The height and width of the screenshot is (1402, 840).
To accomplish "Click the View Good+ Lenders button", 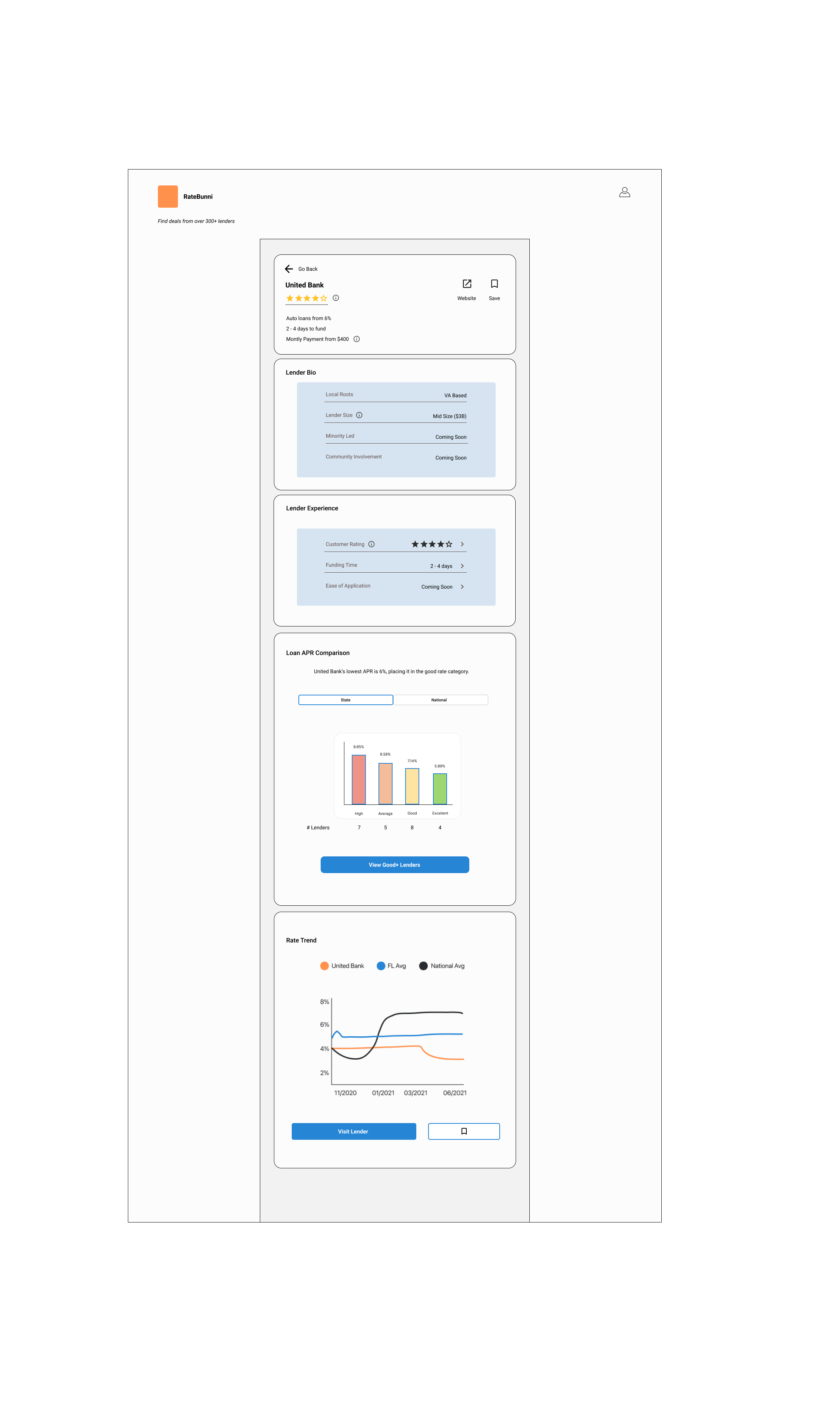I will [x=394, y=865].
